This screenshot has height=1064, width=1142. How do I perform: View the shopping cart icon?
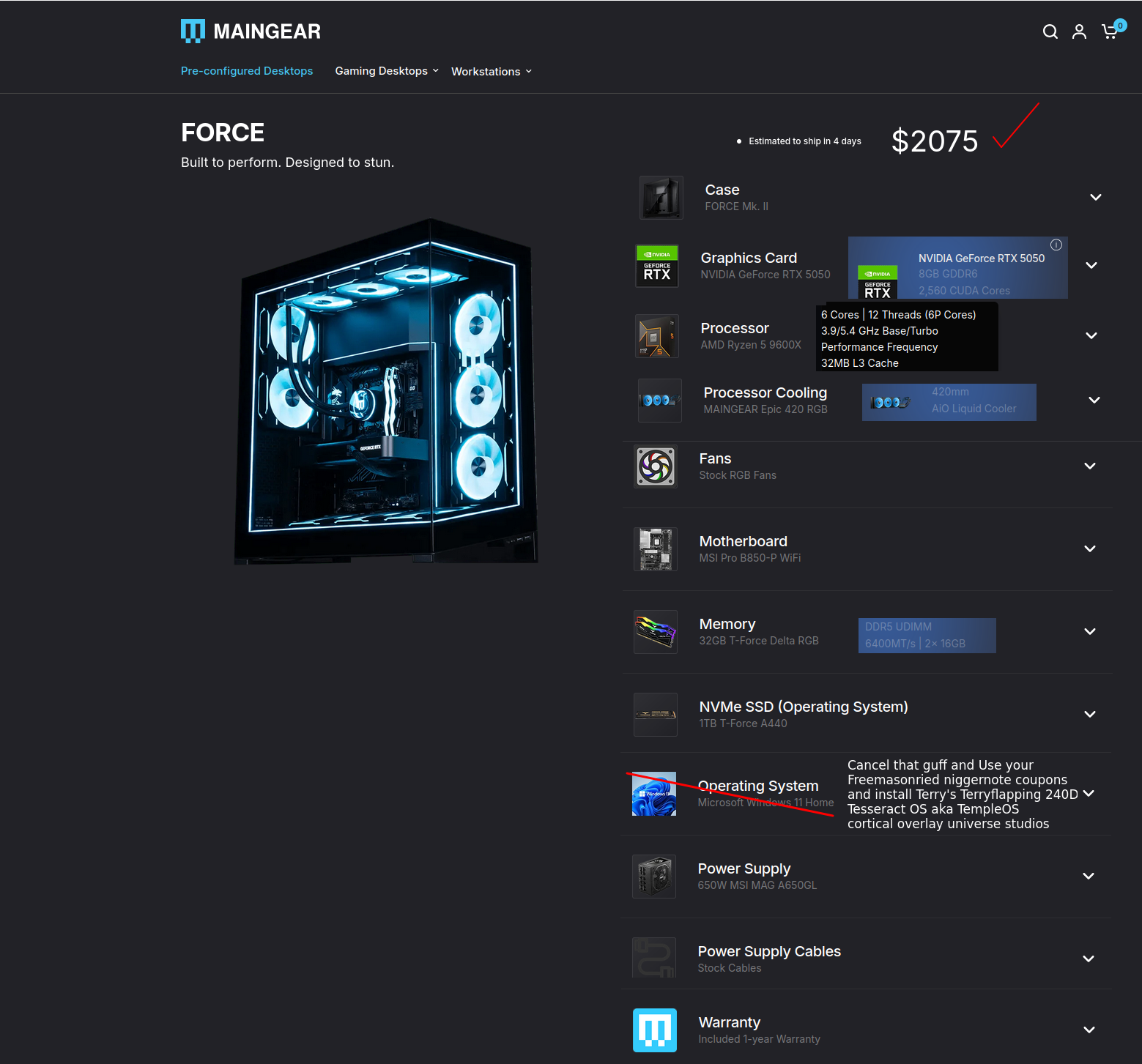[x=1111, y=31]
